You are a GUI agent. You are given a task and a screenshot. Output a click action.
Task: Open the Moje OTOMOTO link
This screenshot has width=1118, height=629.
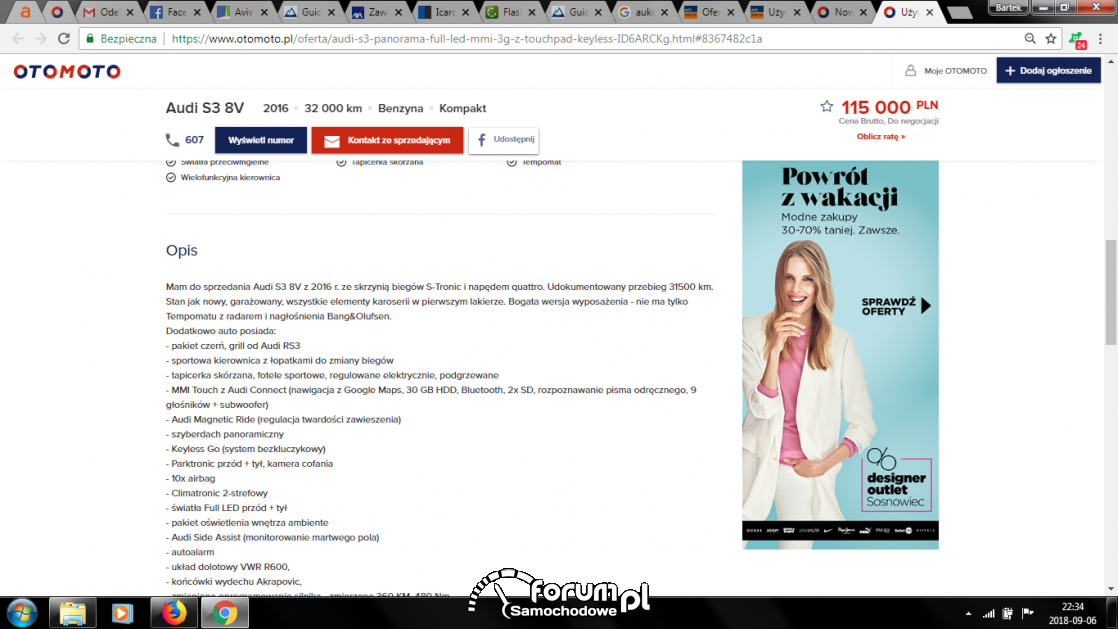coord(955,71)
